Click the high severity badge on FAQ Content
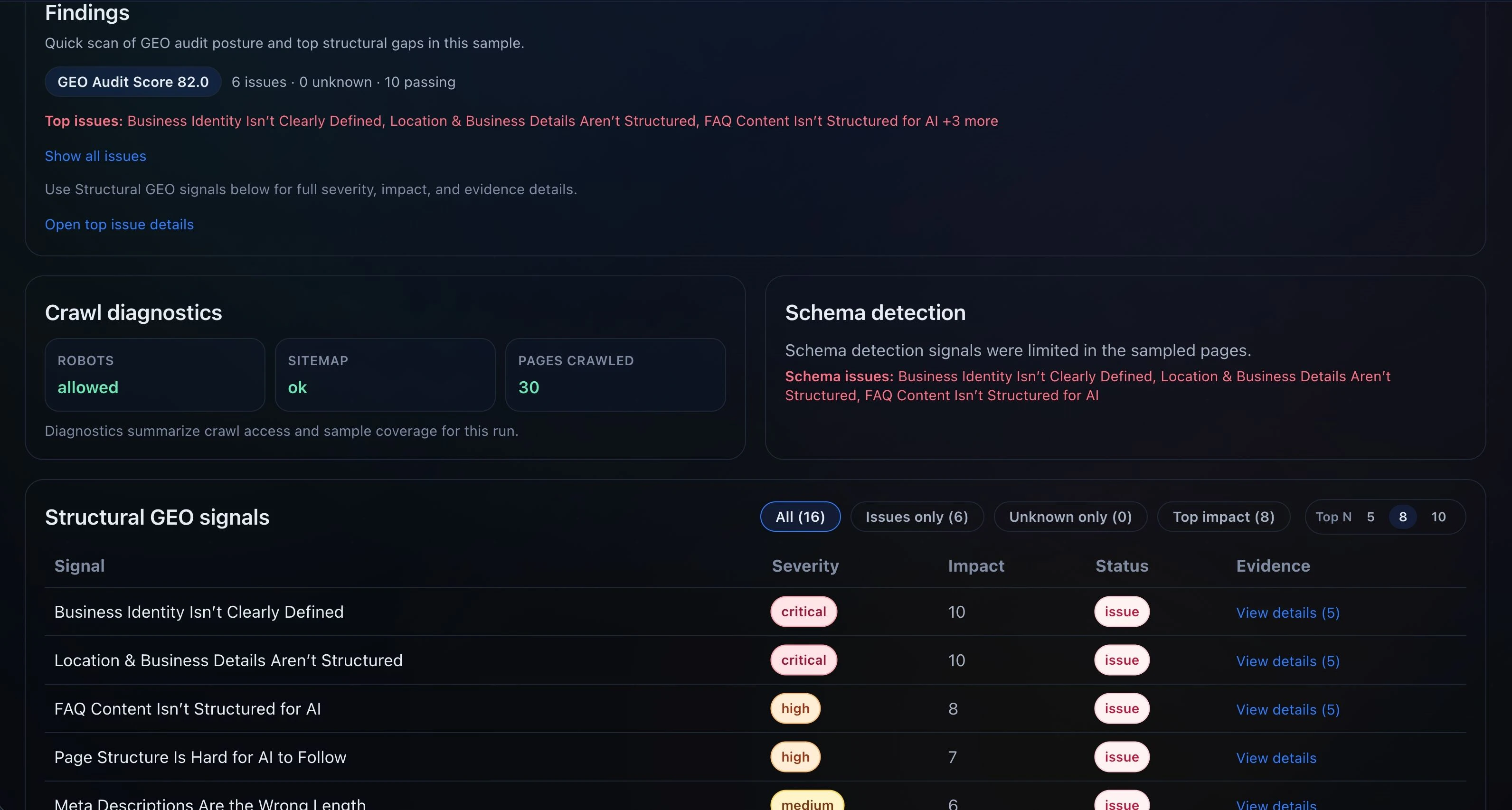The width and height of the screenshot is (1512, 810). click(795, 708)
